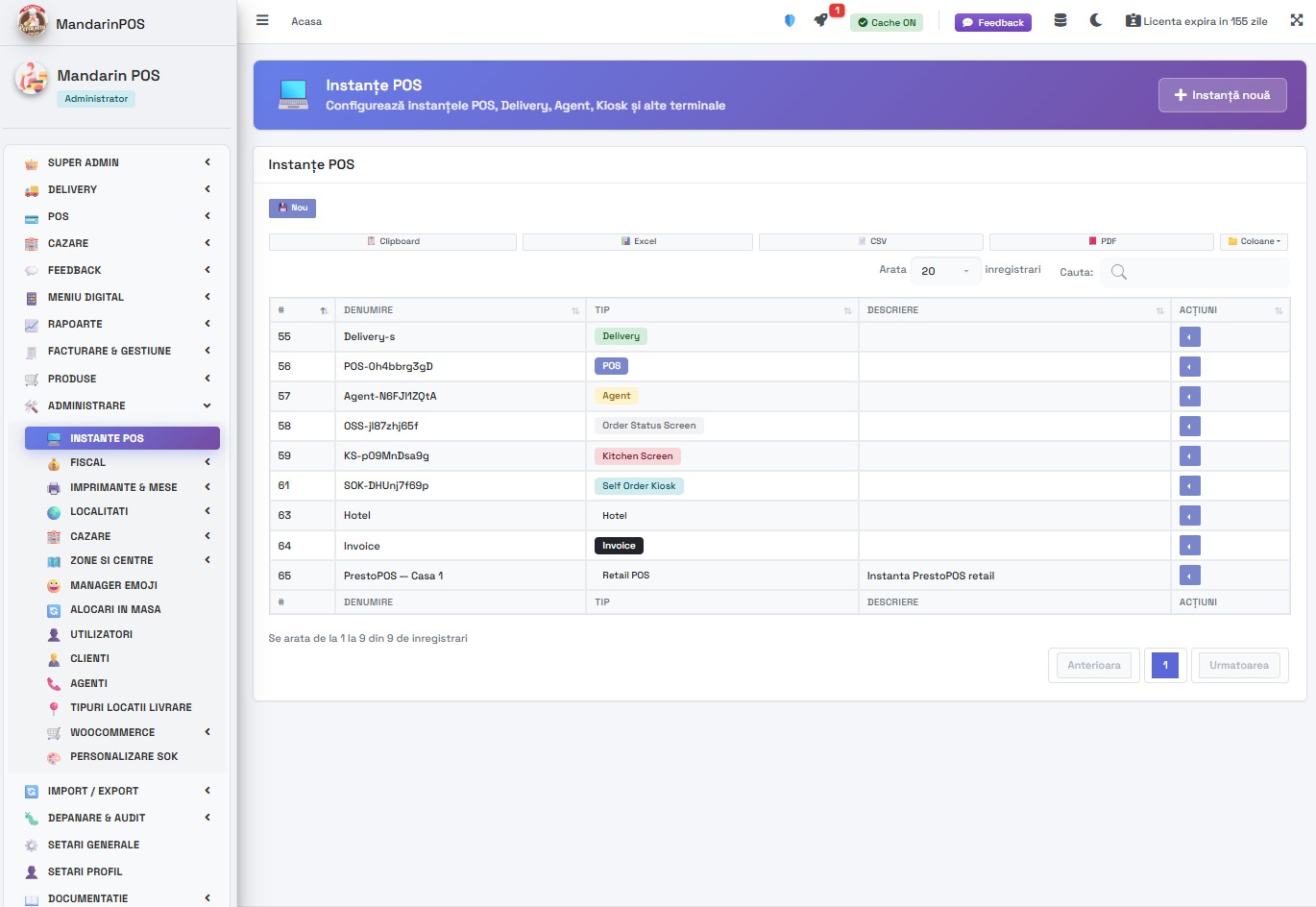
Task: Click the hamburger menu icon in header
Action: tap(262, 20)
